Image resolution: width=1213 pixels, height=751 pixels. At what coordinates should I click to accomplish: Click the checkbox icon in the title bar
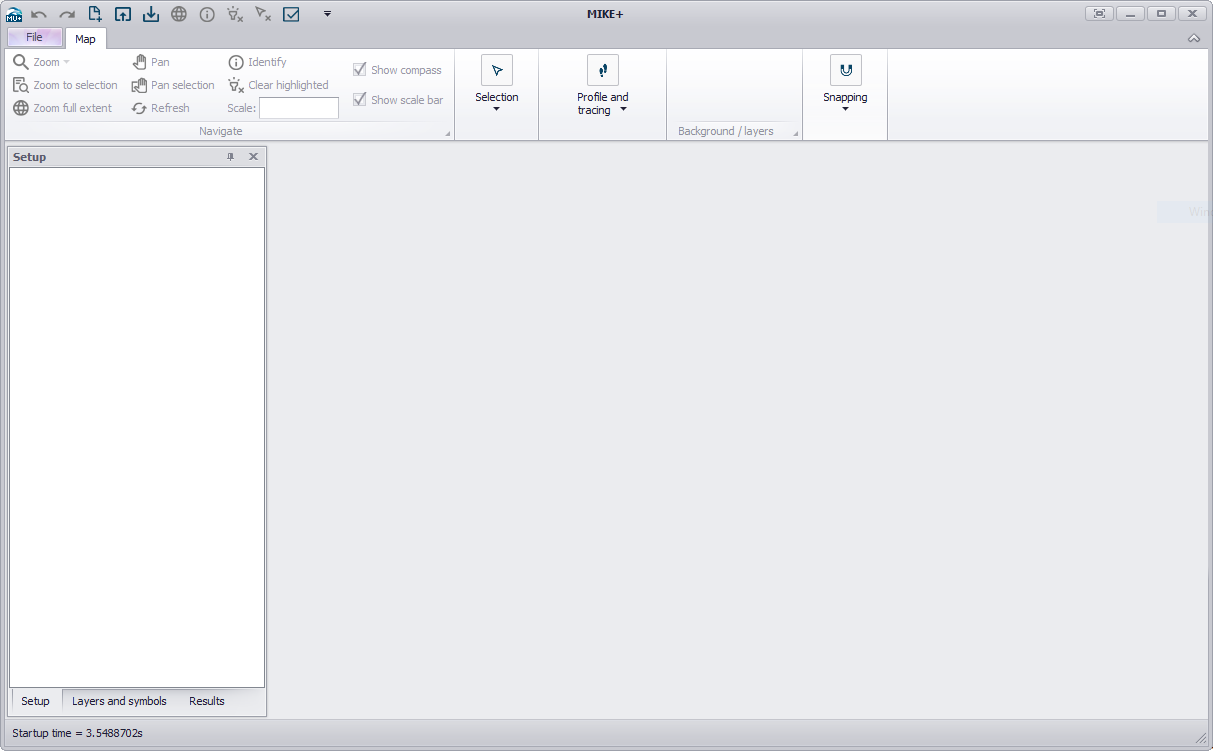(291, 14)
